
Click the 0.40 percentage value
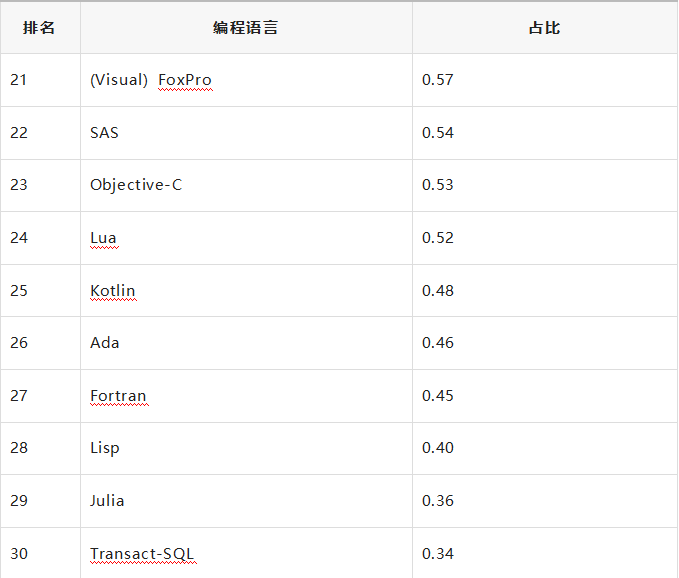437,448
